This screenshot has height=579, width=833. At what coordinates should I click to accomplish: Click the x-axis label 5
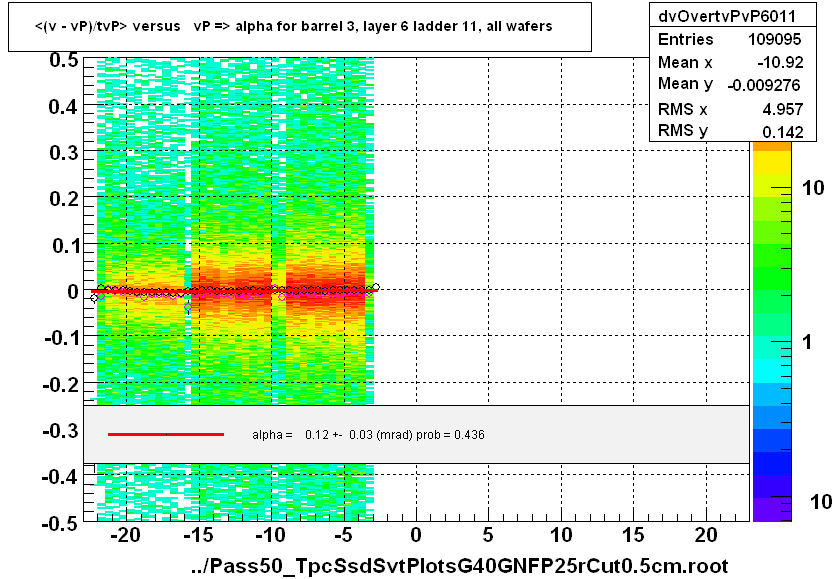coord(488,535)
